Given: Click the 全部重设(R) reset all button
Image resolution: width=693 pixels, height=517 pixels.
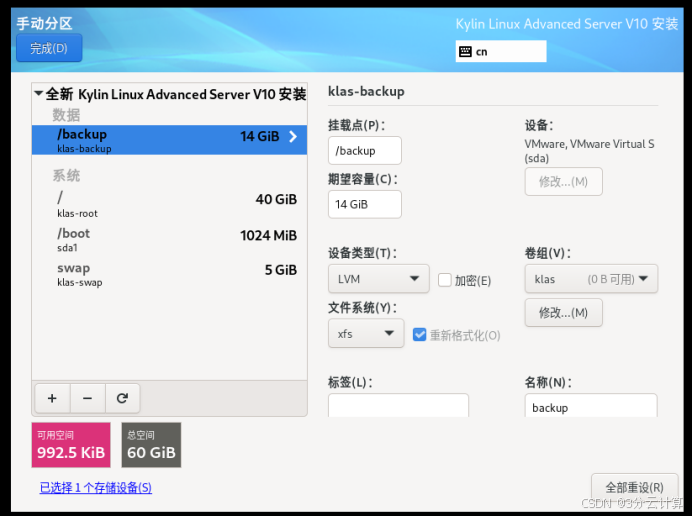Looking at the screenshot, I should [x=634, y=487].
